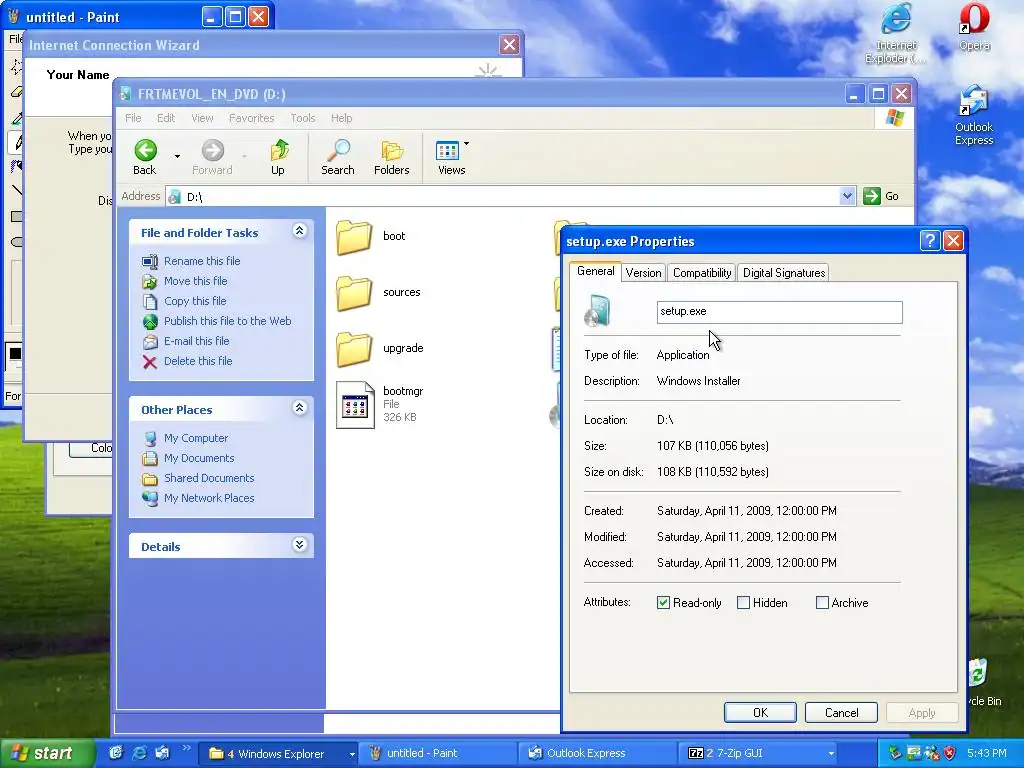This screenshot has width=1024, height=768.
Task: Select the sources folder icon
Action: pos(354,293)
